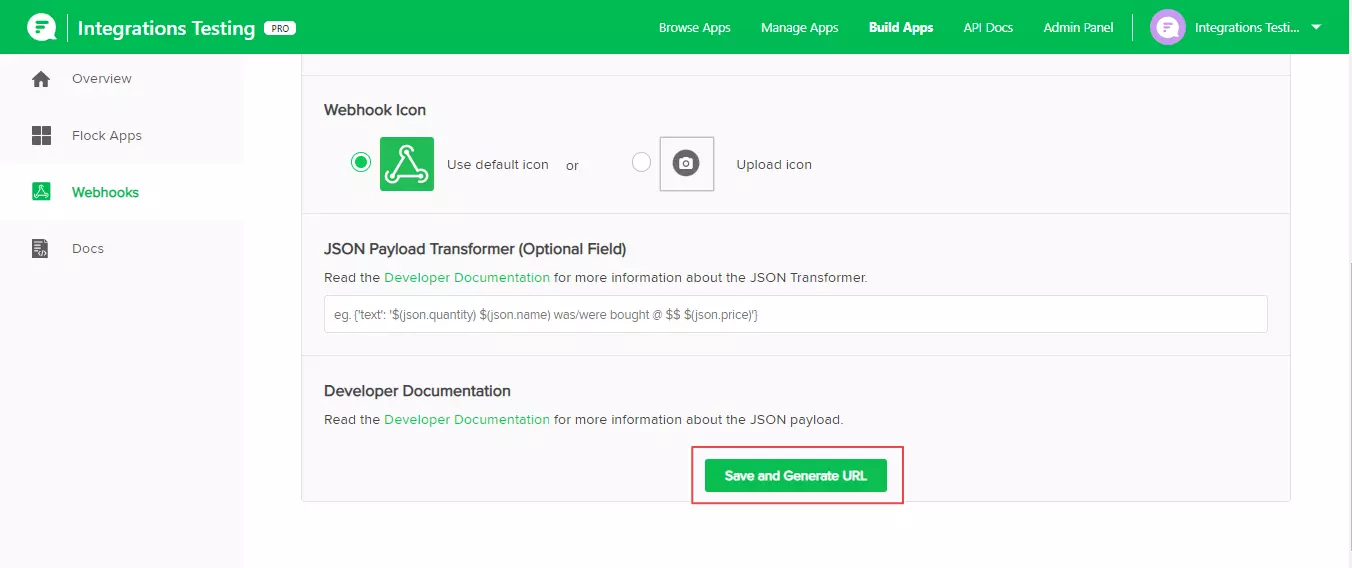Expand the account dropdown arrow

pos(1316,27)
